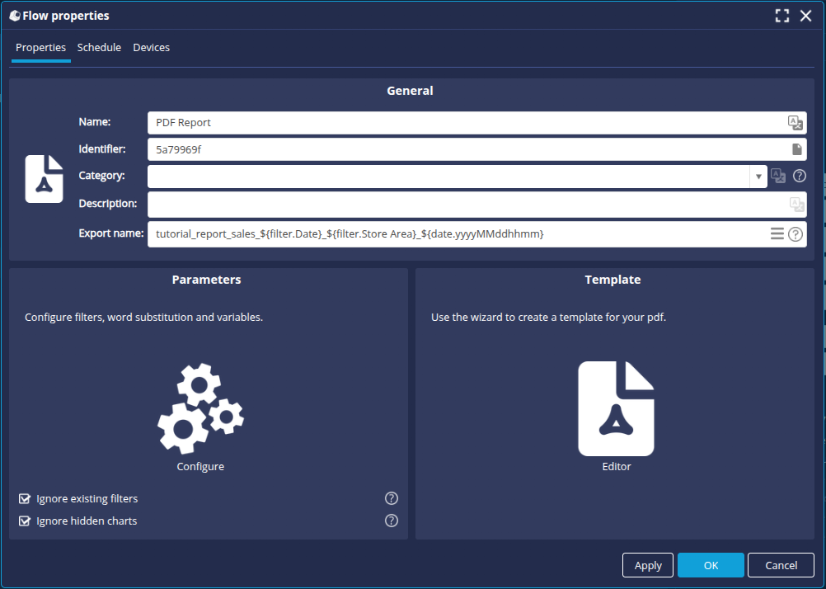
Task: Click the translation icon beside Name field
Action: coord(795,122)
